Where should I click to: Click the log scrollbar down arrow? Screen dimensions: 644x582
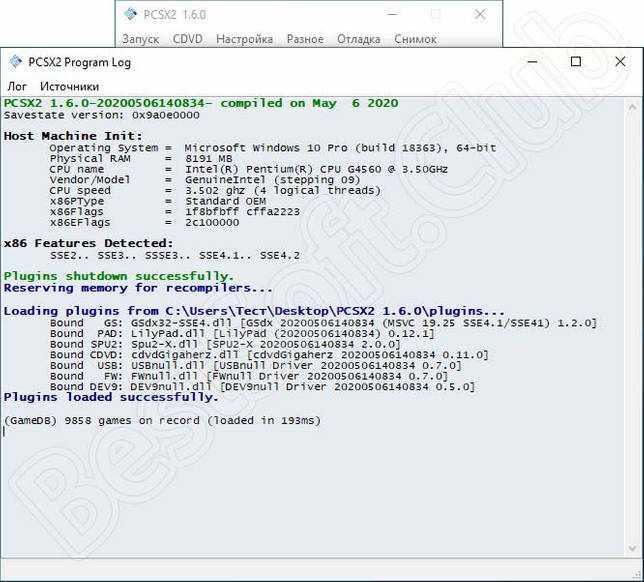632,549
